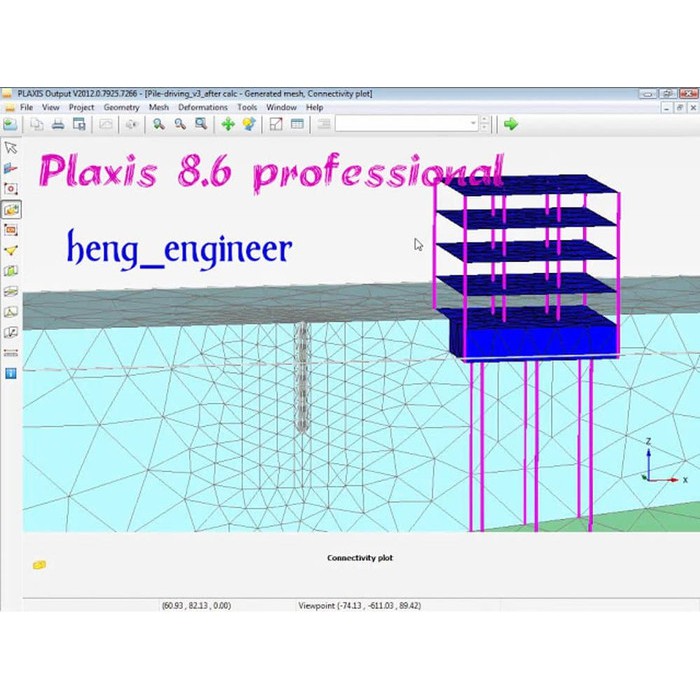
Task: Click the Viewpoint values in the status bar
Action: coord(359,606)
